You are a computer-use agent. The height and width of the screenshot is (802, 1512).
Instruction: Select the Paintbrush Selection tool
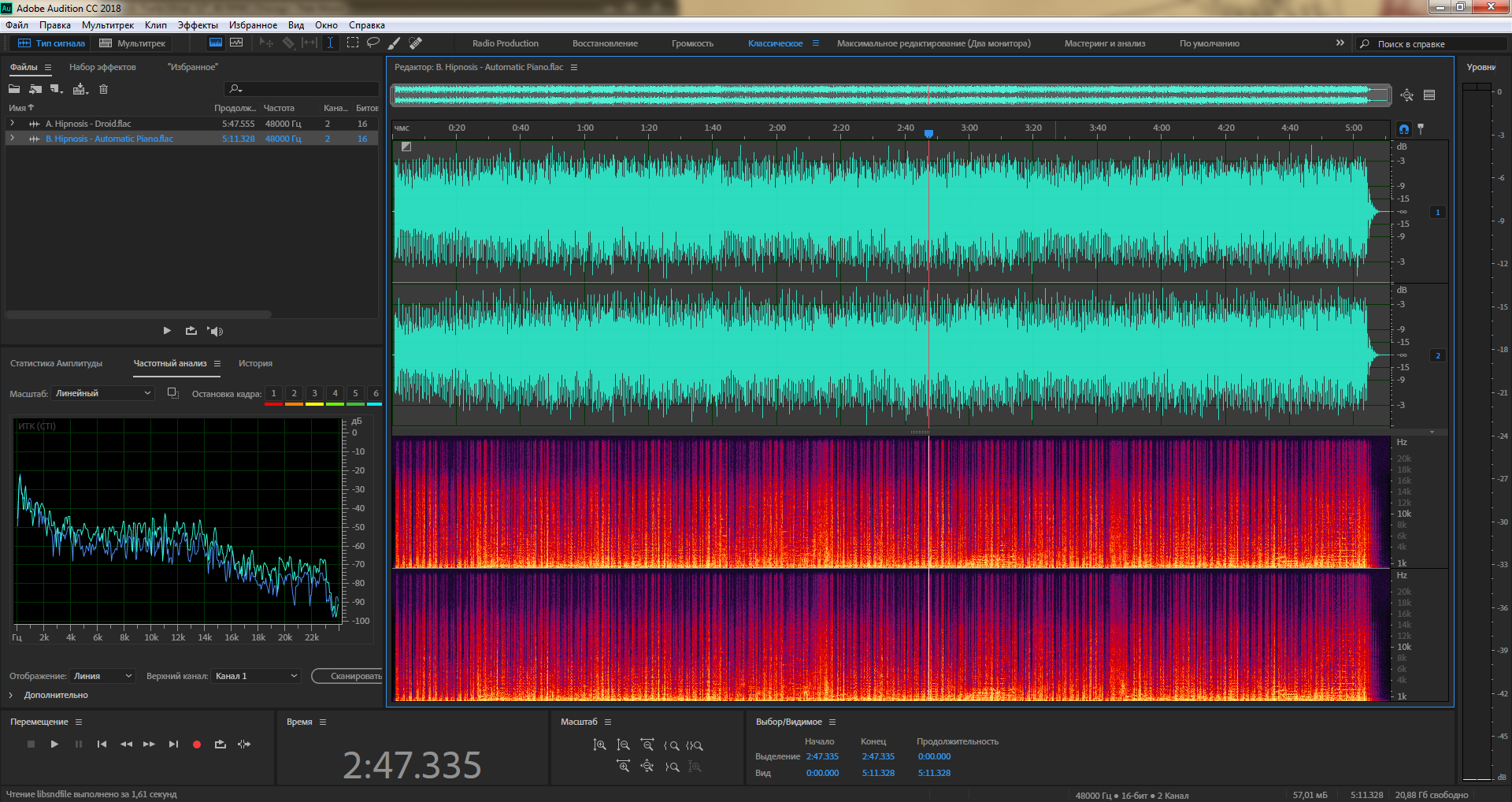click(395, 43)
